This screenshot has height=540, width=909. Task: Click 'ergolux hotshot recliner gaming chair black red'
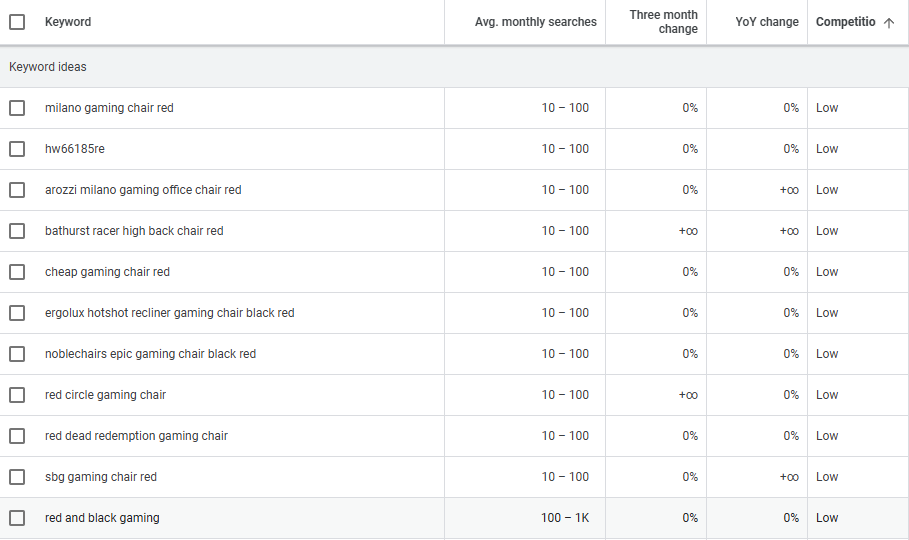coord(169,313)
